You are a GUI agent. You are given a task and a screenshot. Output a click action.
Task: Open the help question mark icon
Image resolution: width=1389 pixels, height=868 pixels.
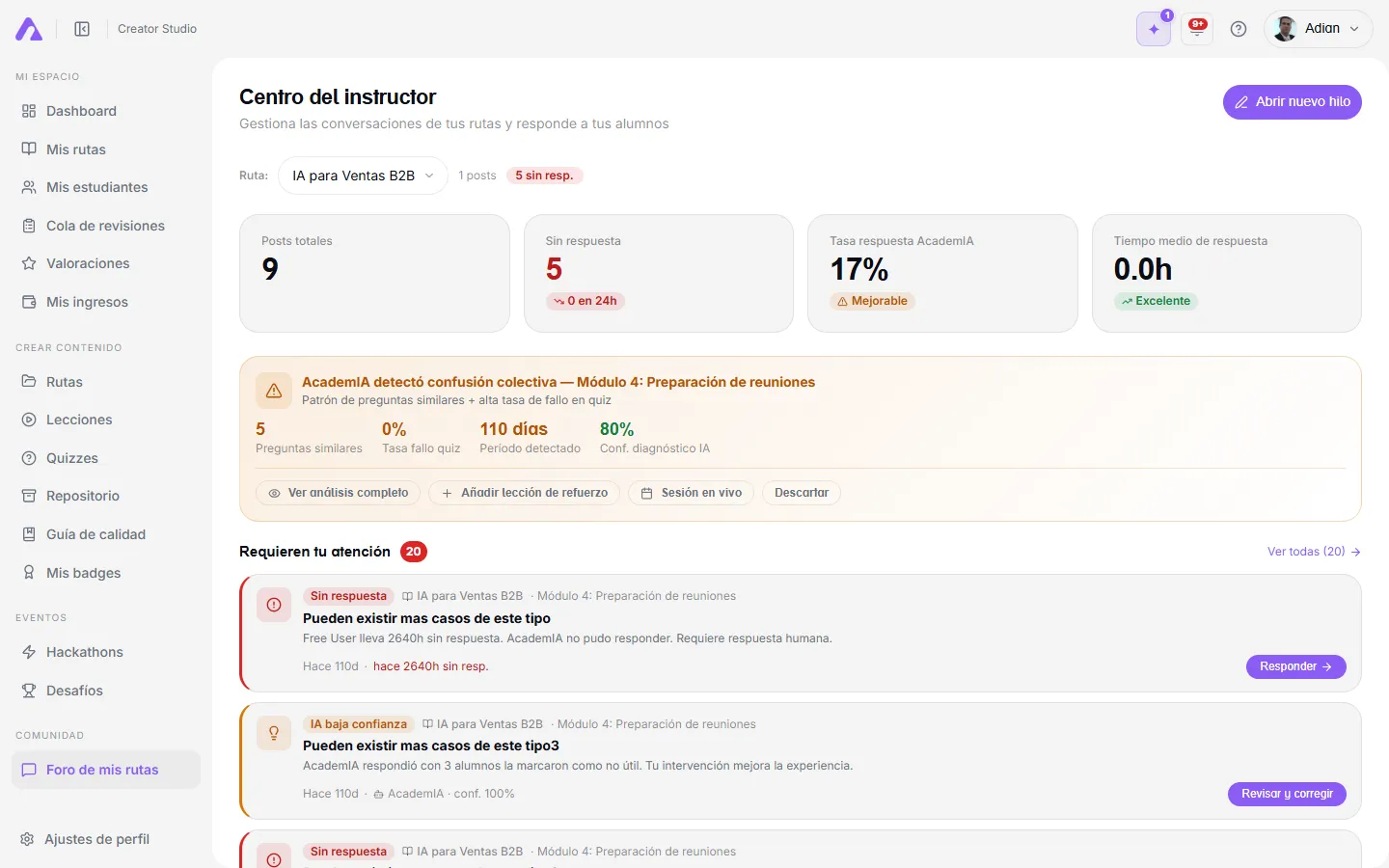coord(1239,29)
